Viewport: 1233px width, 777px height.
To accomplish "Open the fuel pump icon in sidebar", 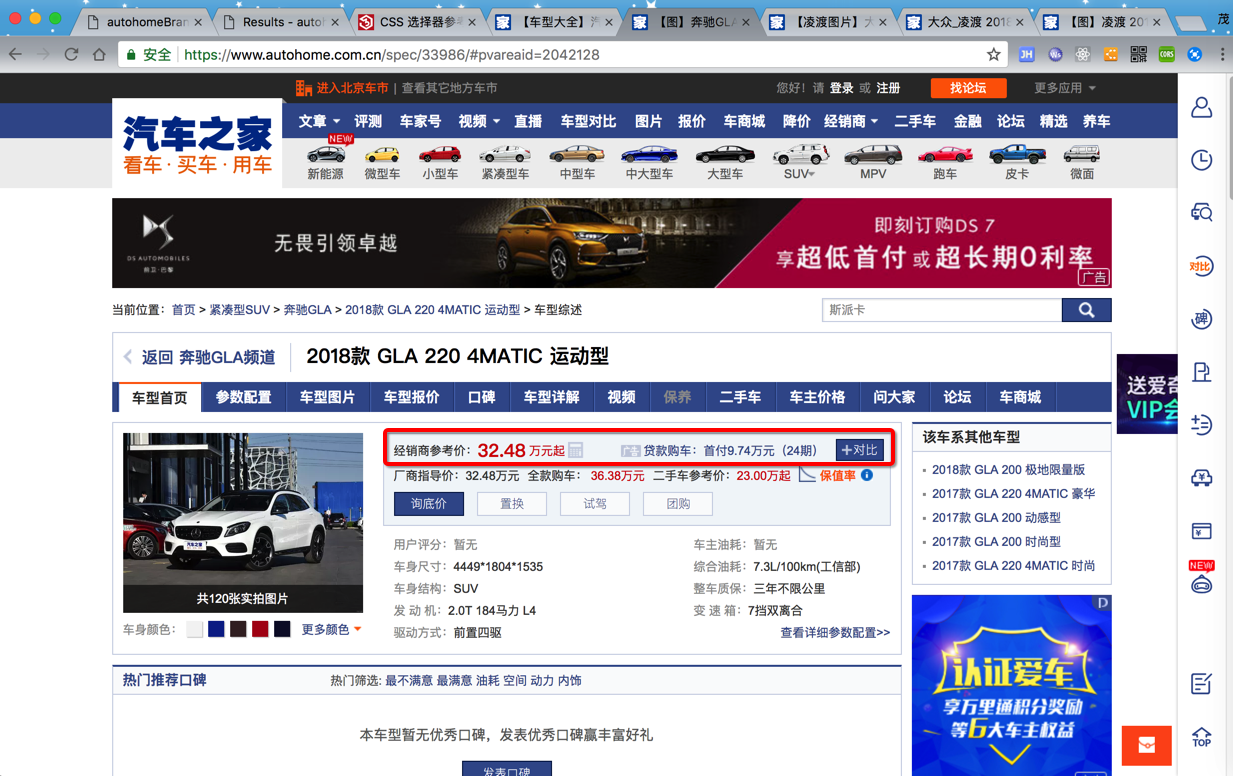I will [1201, 372].
